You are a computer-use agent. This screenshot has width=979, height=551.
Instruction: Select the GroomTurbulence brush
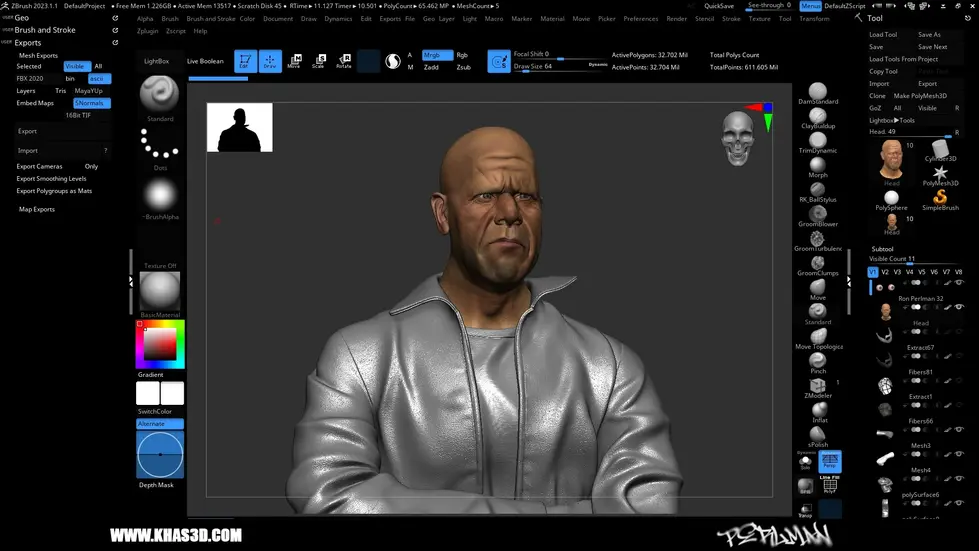coord(818,241)
